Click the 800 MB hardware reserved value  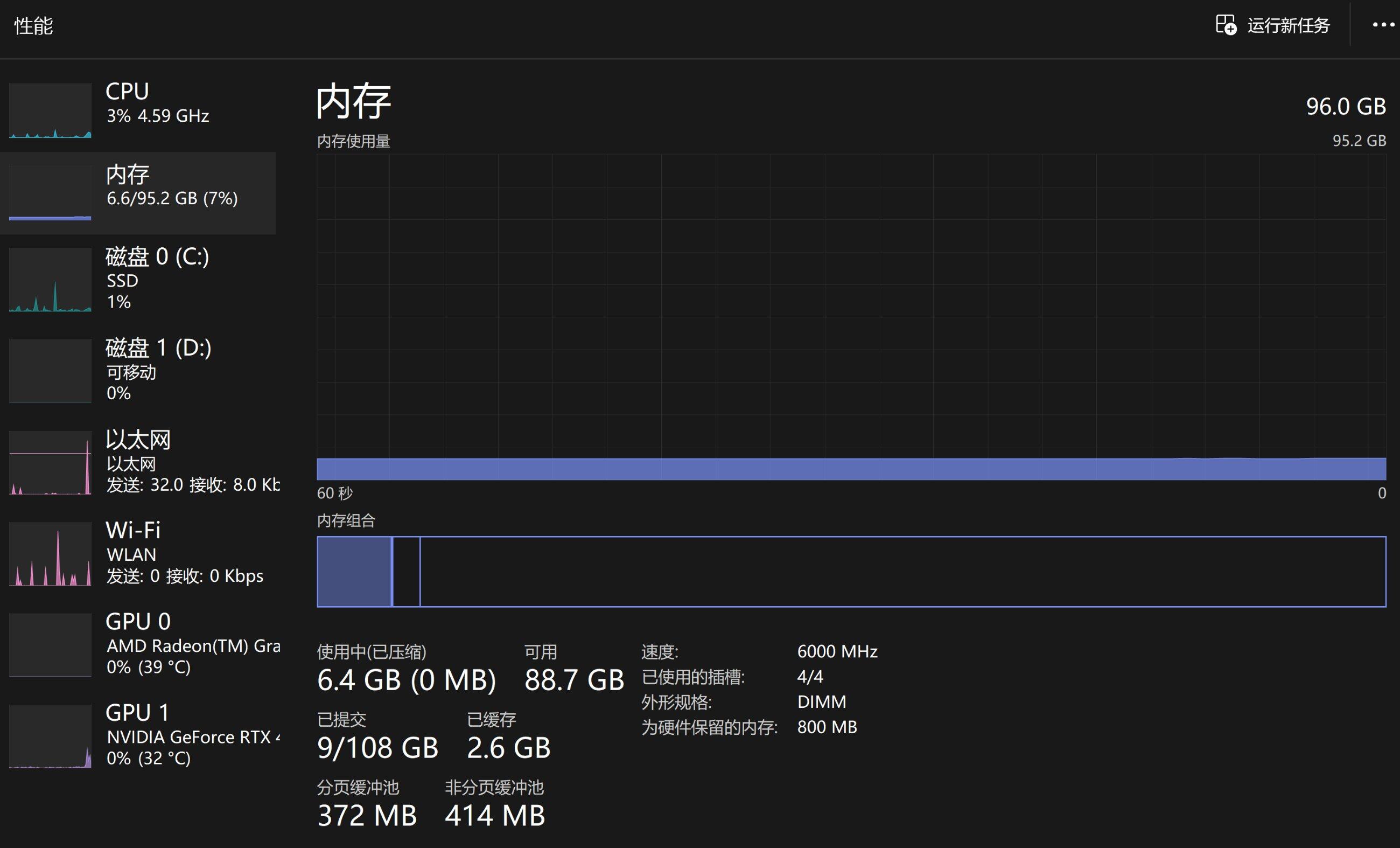[827, 727]
